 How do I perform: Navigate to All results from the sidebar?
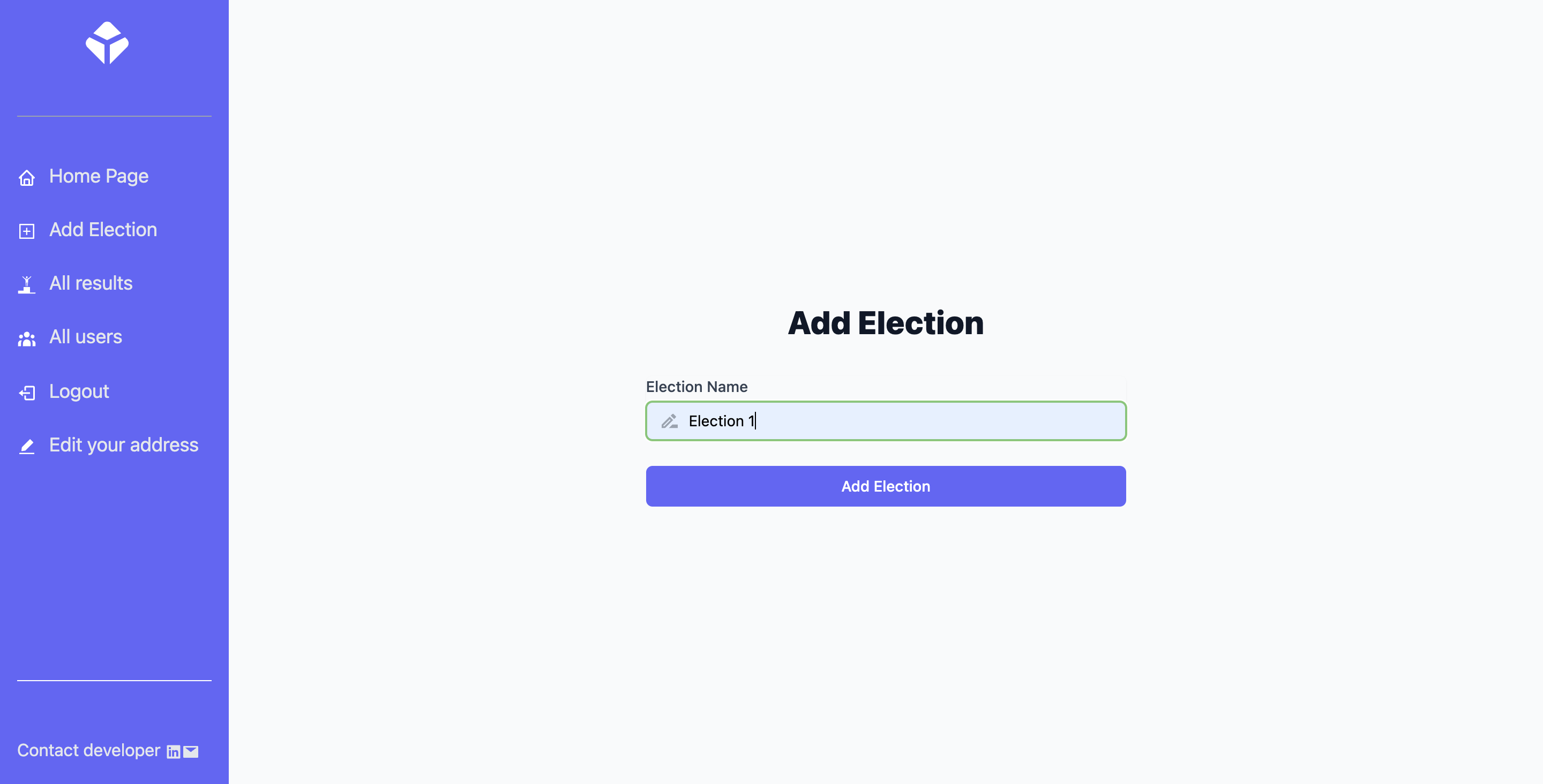[x=91, y=283]
